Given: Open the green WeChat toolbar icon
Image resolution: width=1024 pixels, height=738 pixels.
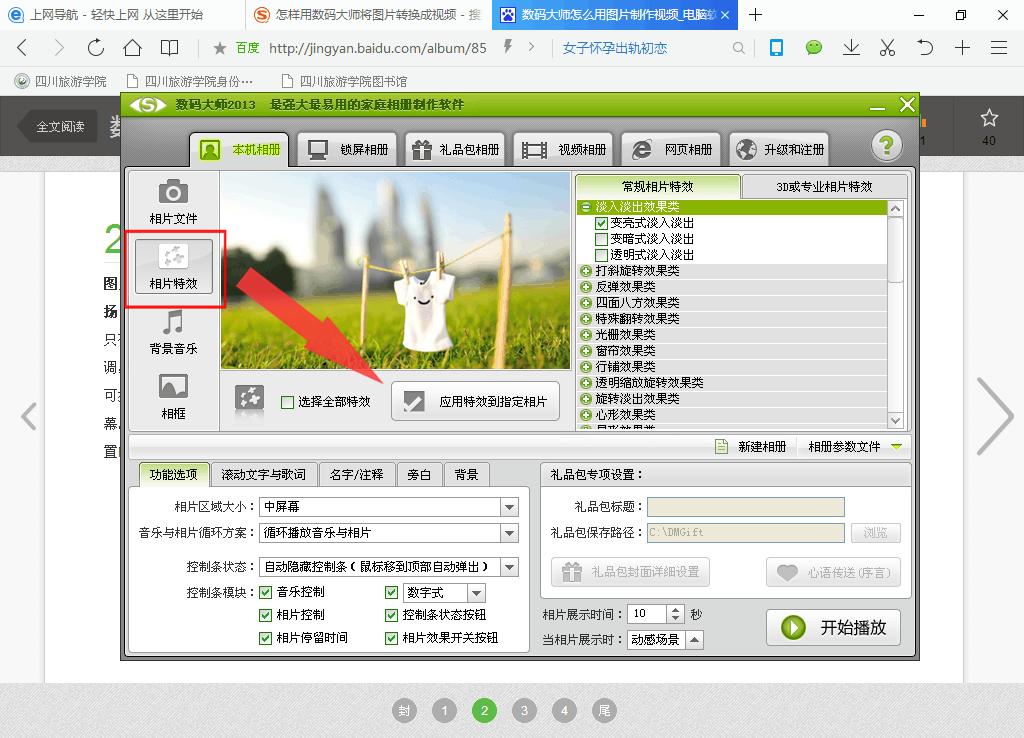Looking at the screenshot, I should (814, 48).
